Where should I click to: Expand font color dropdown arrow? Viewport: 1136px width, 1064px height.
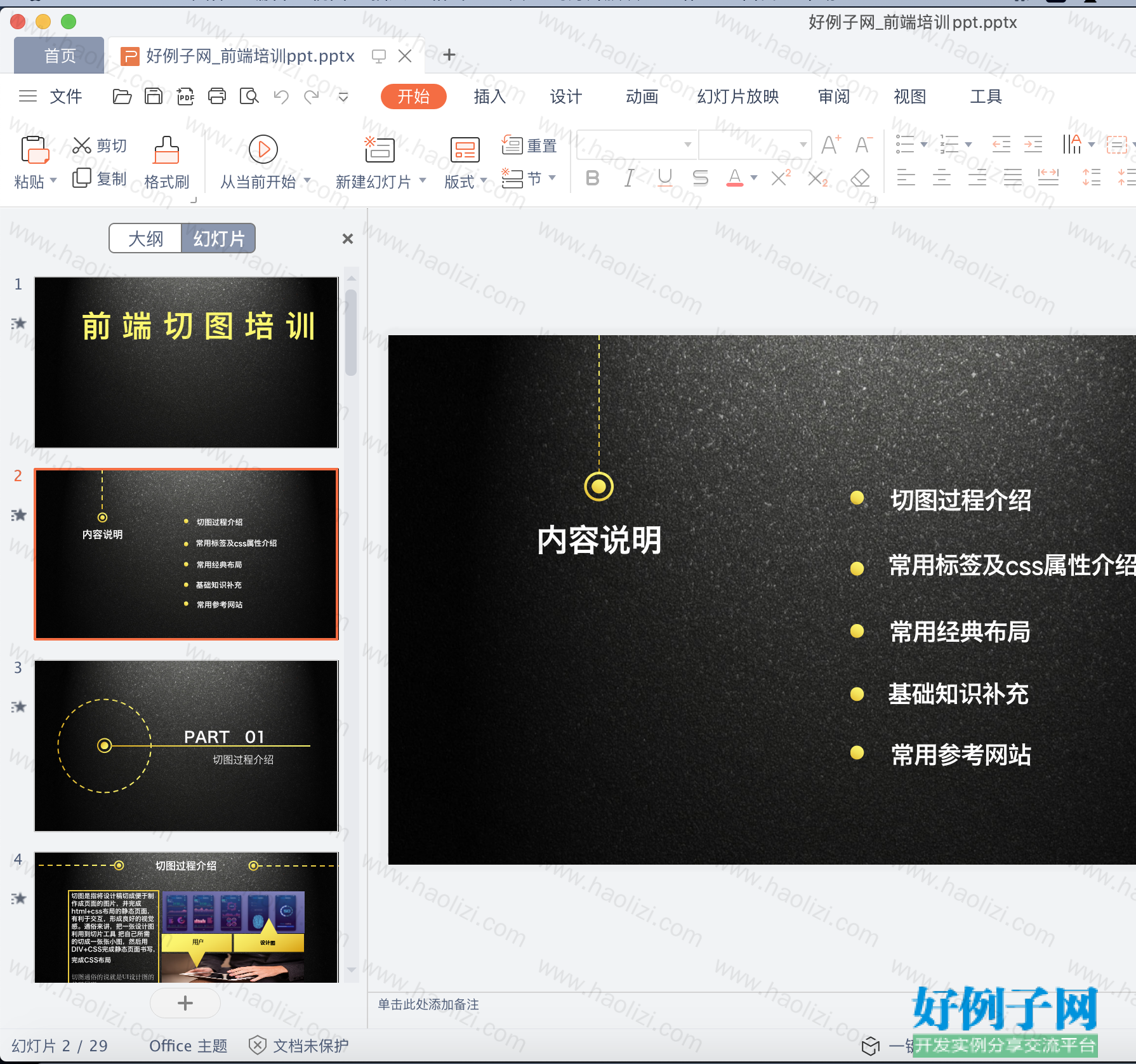point(754,178)
